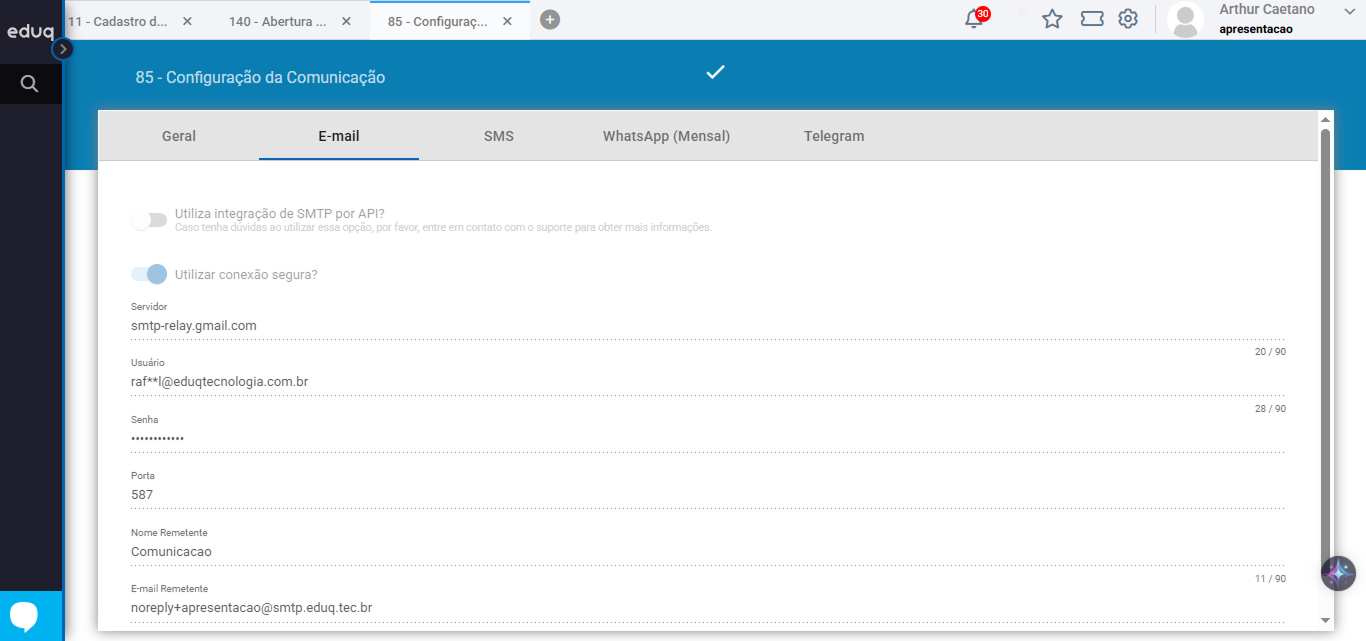Open the chat bubble support widget
Image resolution: width=1366 pixels, height=641 pixels.
point(24,615)
